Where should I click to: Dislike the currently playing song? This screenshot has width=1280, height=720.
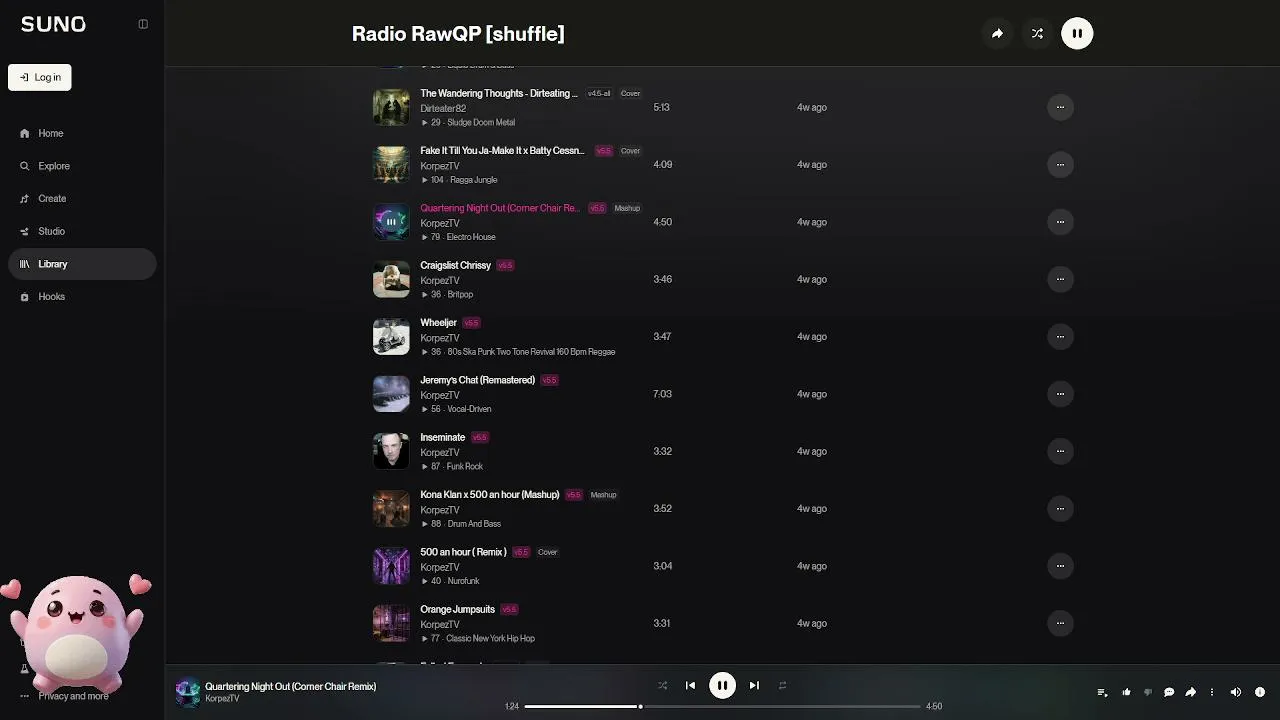click(1147, 692)
